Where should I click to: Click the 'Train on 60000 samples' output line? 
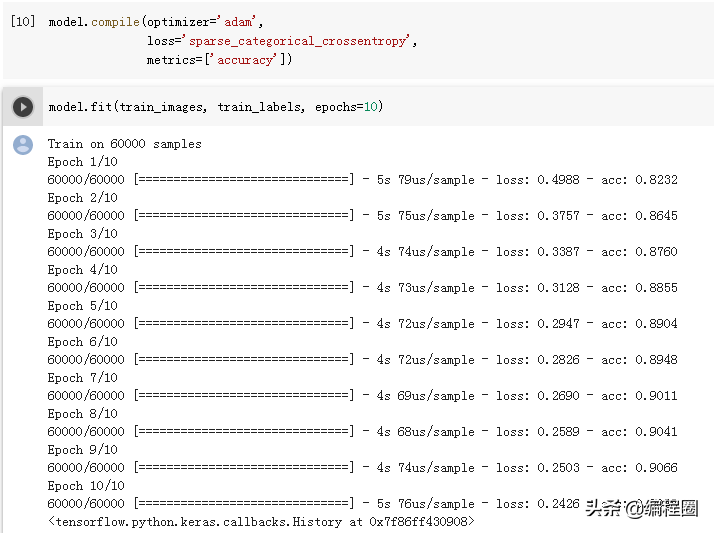click(x=124, y=144)
